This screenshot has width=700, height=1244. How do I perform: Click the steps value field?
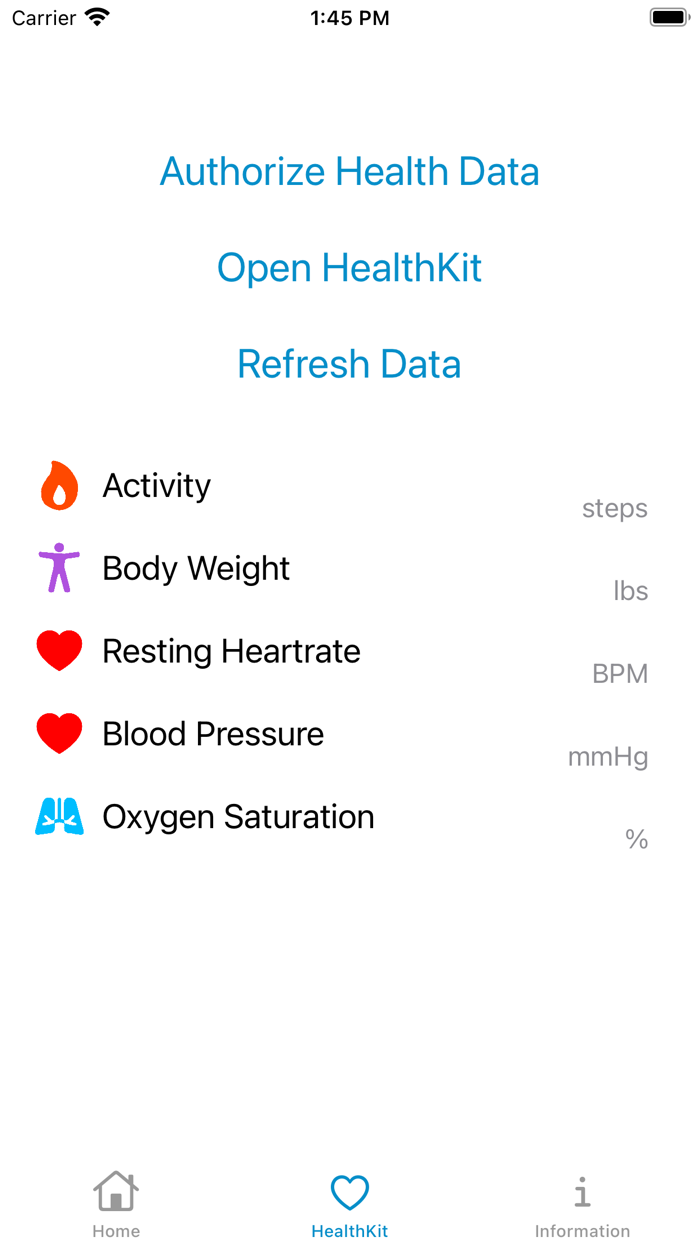(614, 509)
